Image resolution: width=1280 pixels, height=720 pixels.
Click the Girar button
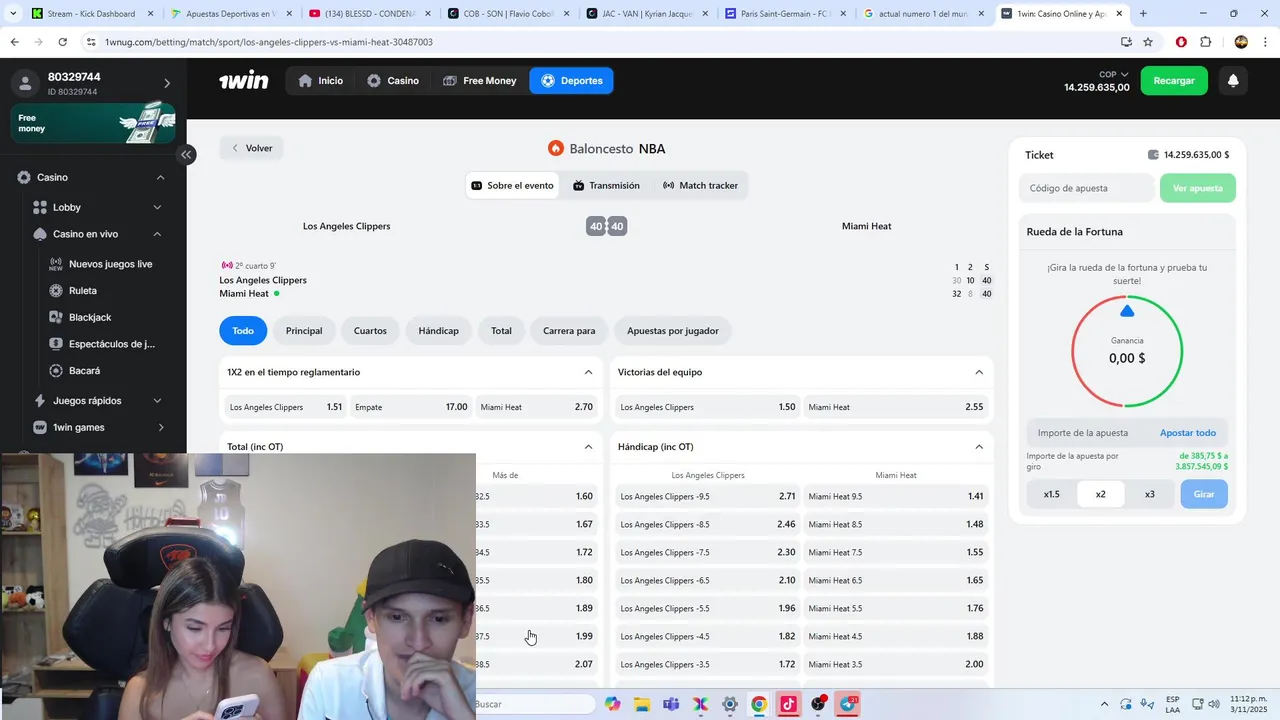coord(1204,494)
